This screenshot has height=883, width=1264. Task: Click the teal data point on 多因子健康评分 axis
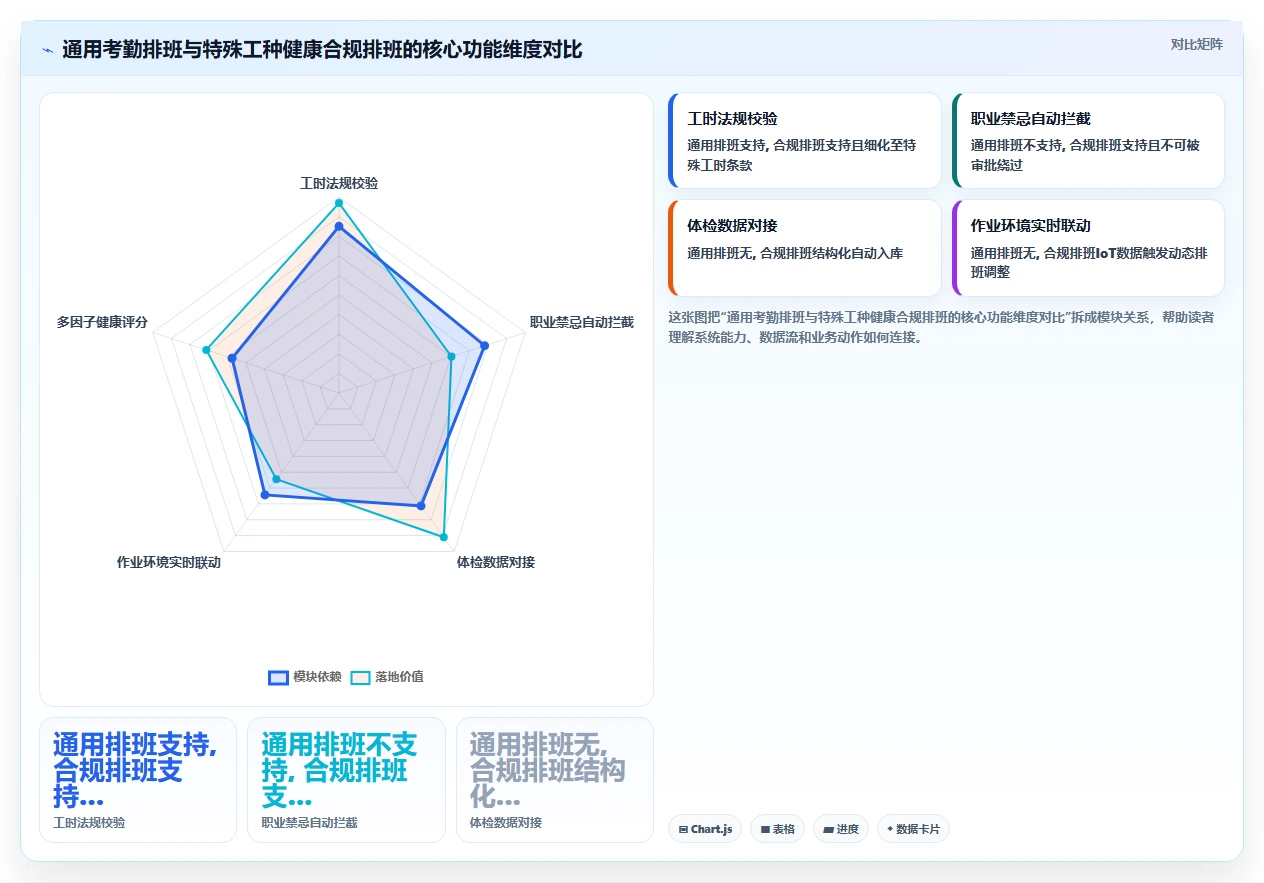[x=206, y=350]
